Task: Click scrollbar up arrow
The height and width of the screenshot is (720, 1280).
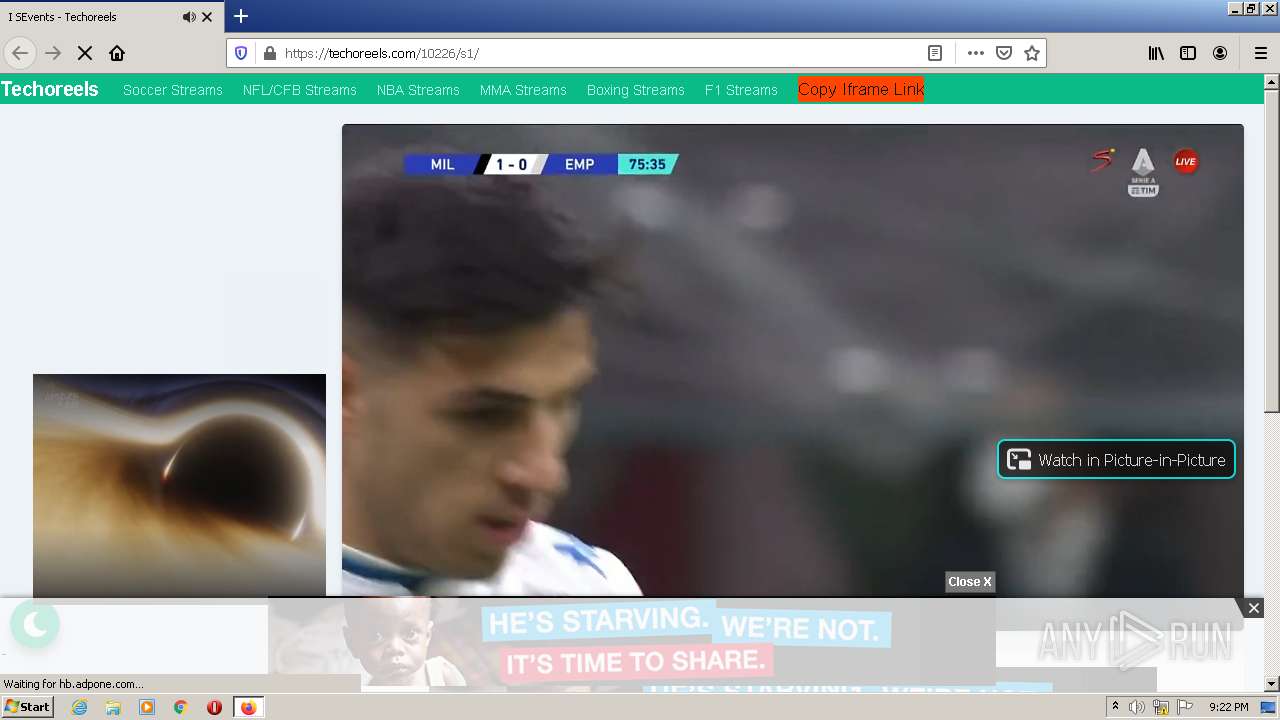Action: coord(1271,81)
